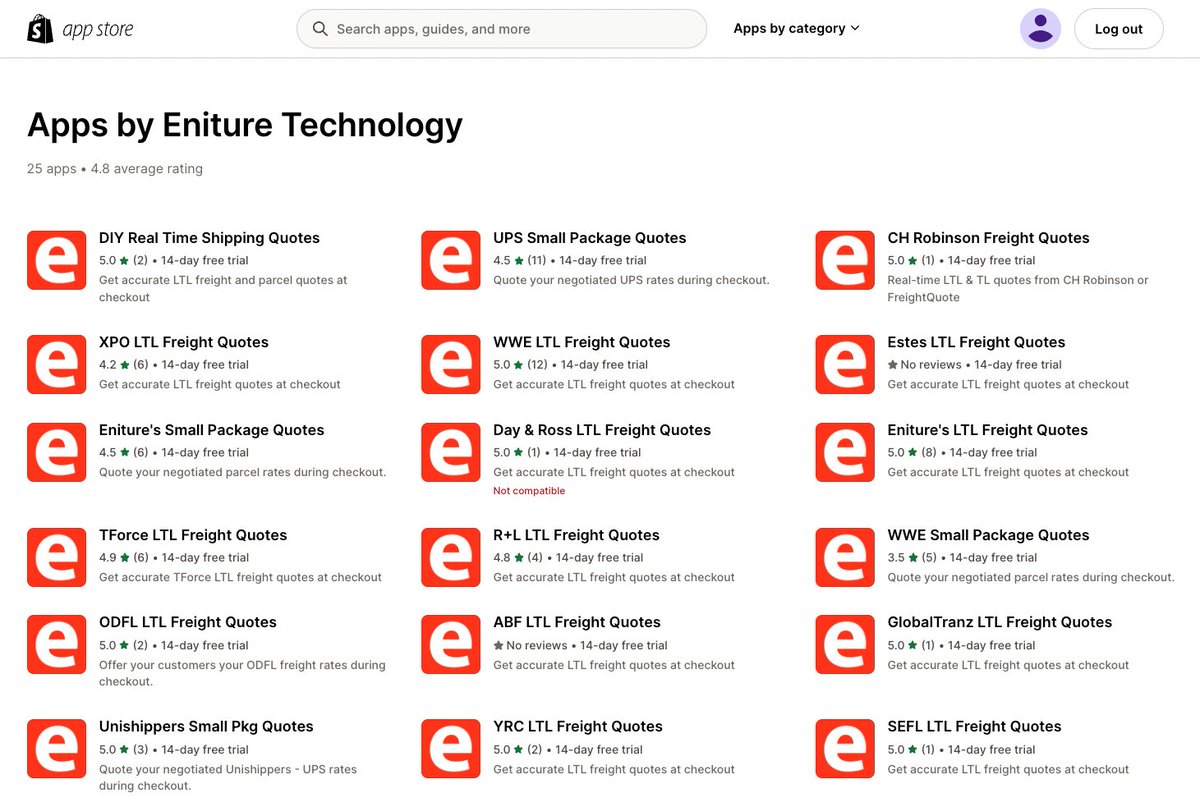Viewport: 1200px width, 807px height.
Task: Click the '4.5 (11)' UPS rating text
Action: pos(518,260)
